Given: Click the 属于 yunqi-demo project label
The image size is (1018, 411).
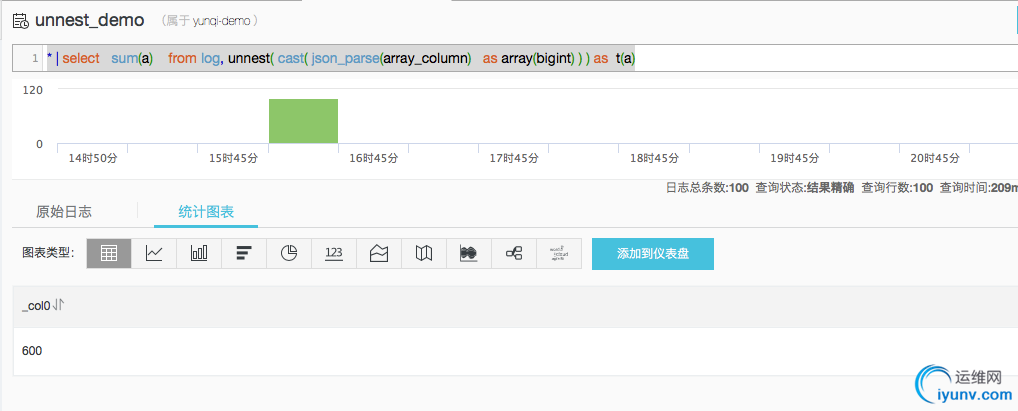Looking at the screenshot, I should coord(210,21).
